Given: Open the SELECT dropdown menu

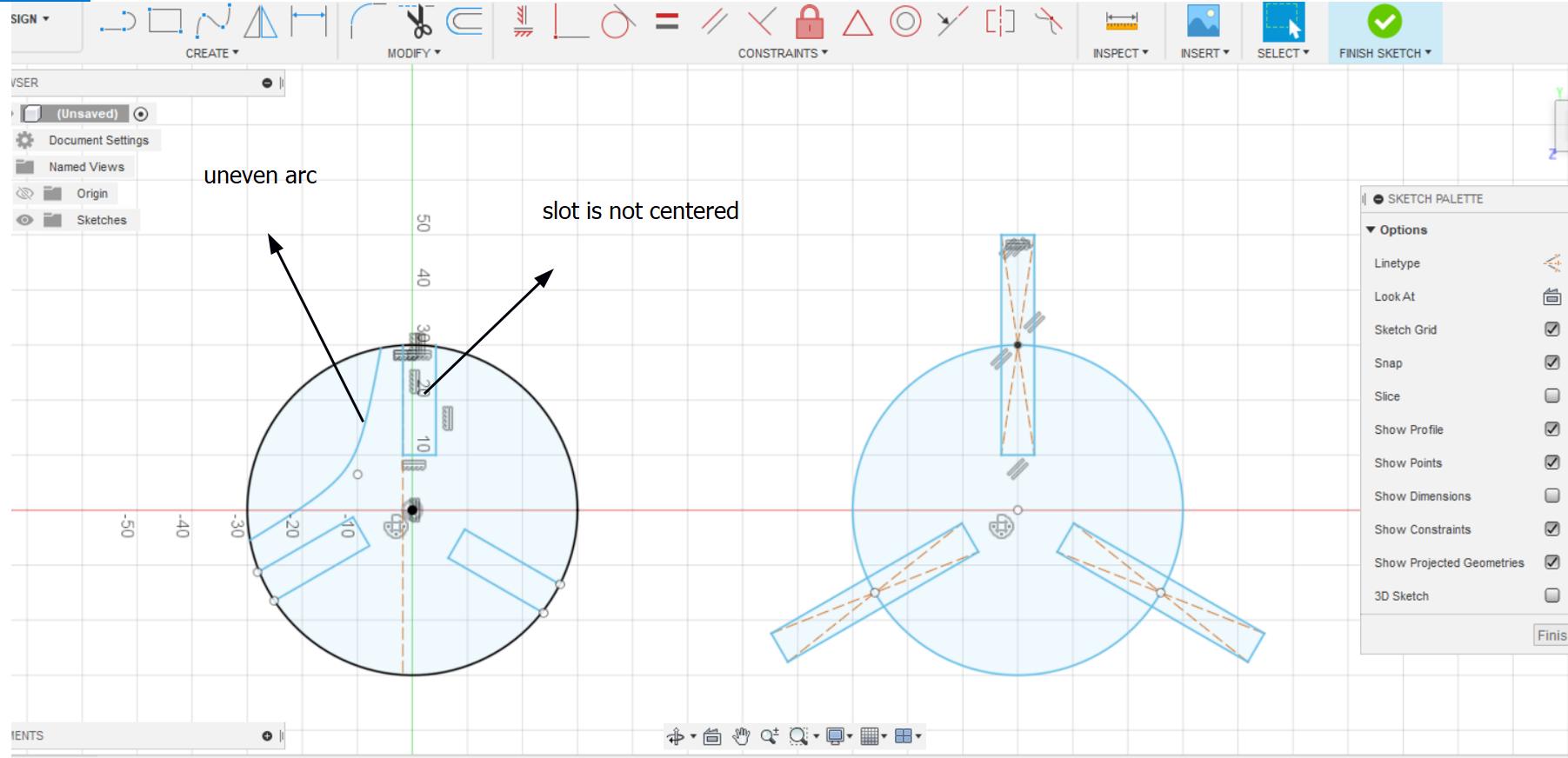Looking at the screenshot, I should [1283, 53].
